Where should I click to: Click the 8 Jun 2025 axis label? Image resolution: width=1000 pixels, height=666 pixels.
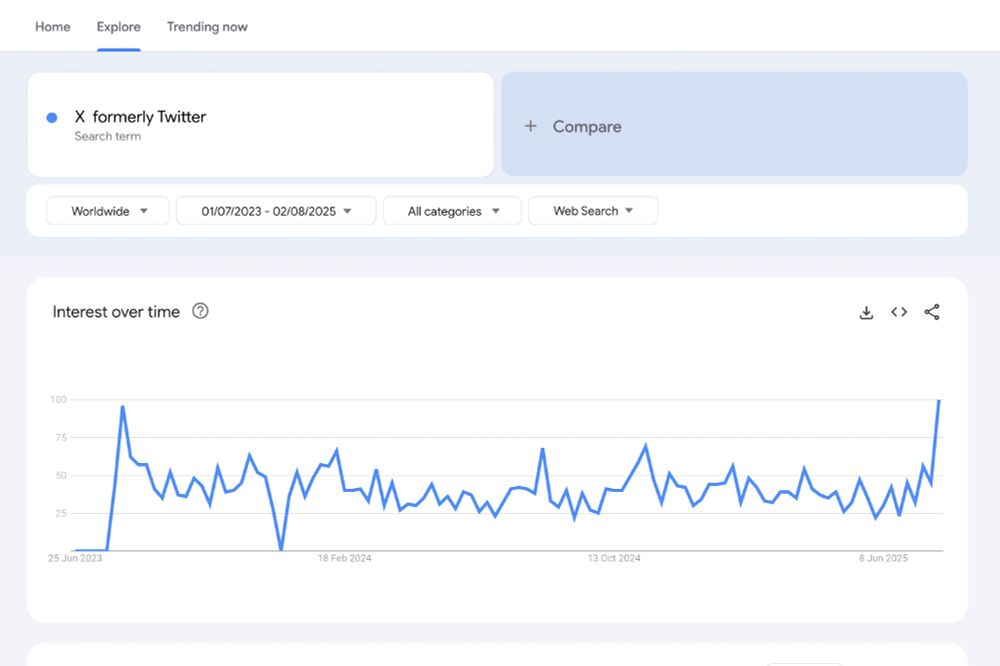click(x=883, y=558)
